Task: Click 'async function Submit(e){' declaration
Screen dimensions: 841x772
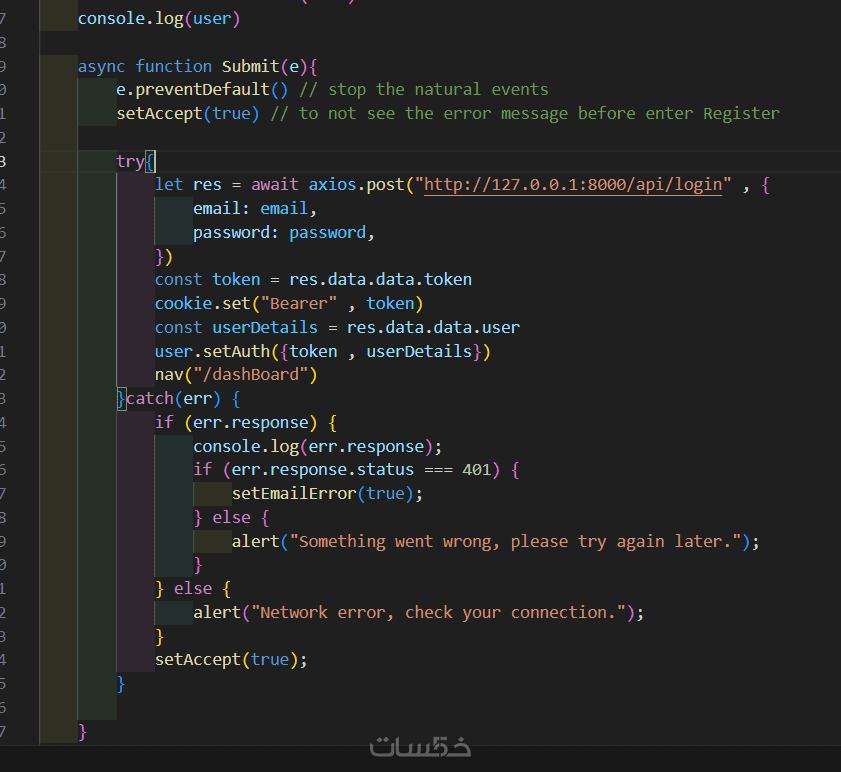Action: pos(198,67)
